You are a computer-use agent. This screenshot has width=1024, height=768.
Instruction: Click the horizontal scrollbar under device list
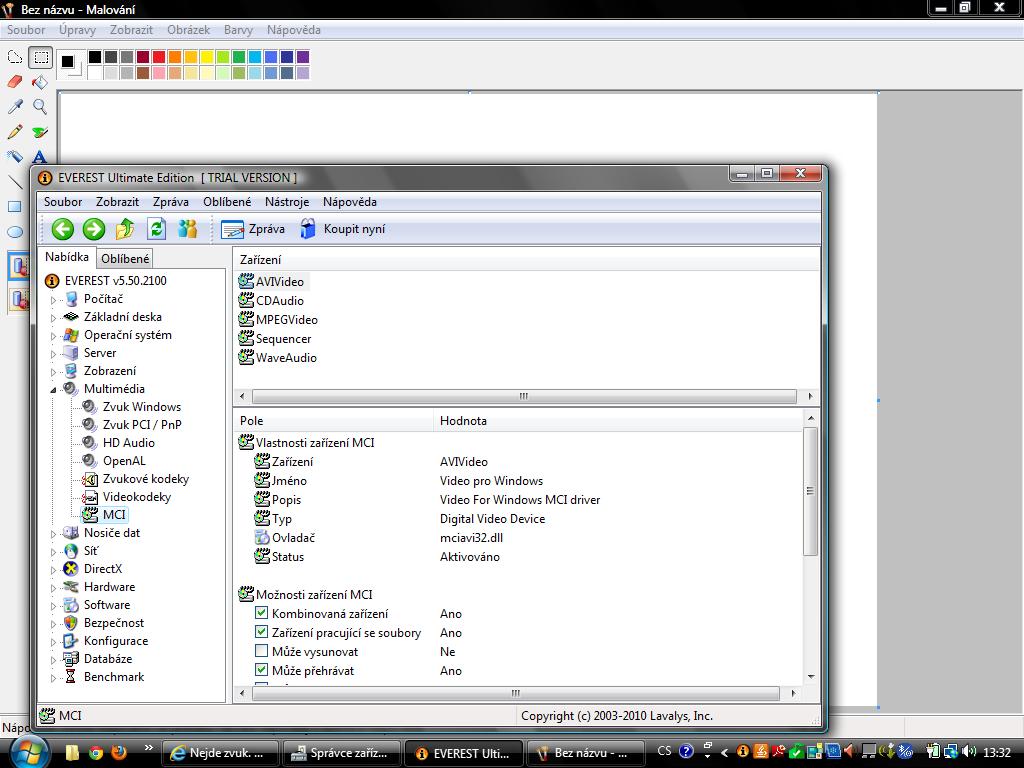tap(525, 396)
